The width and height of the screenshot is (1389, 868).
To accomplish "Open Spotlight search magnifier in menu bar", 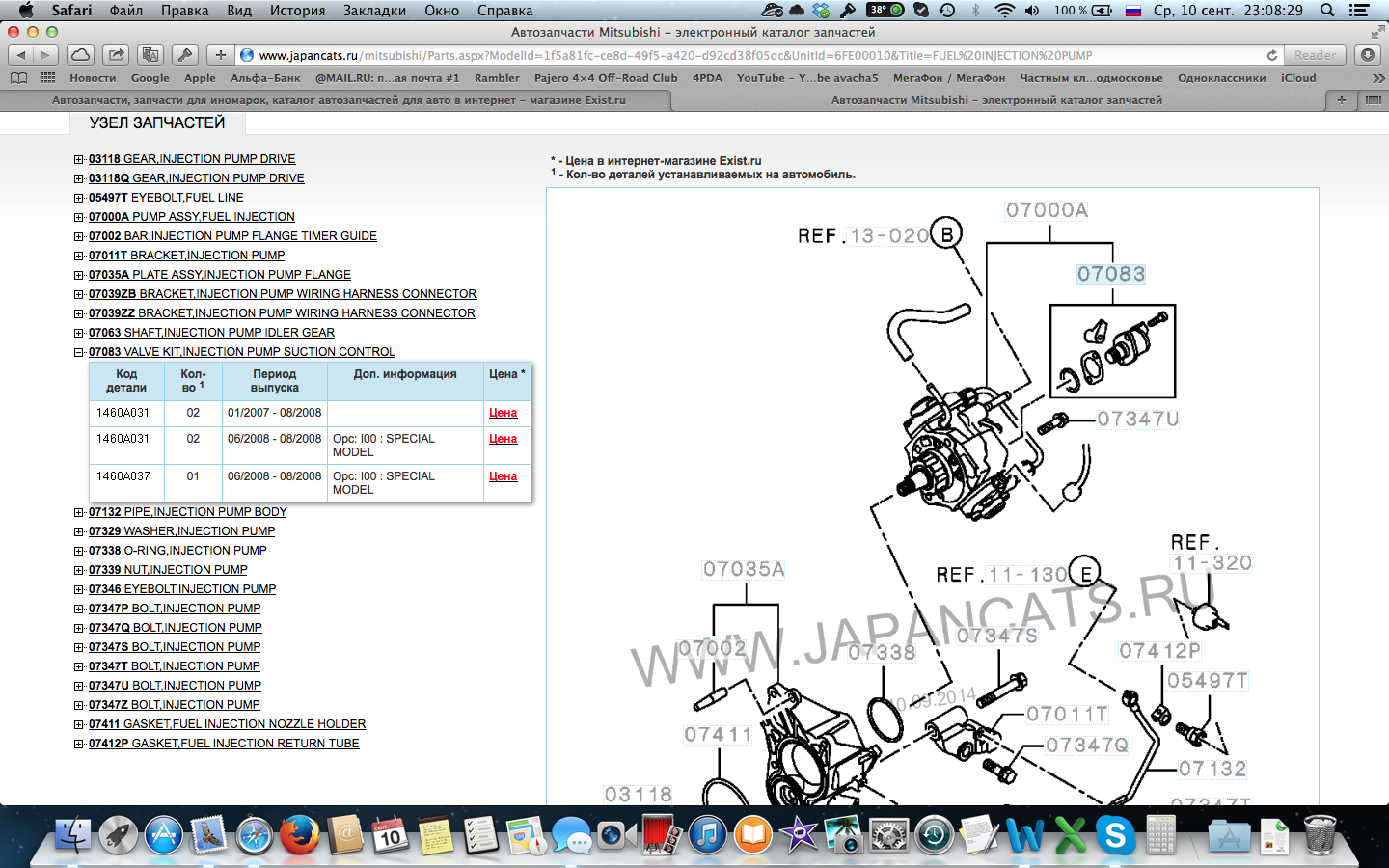I will 1327,11.
